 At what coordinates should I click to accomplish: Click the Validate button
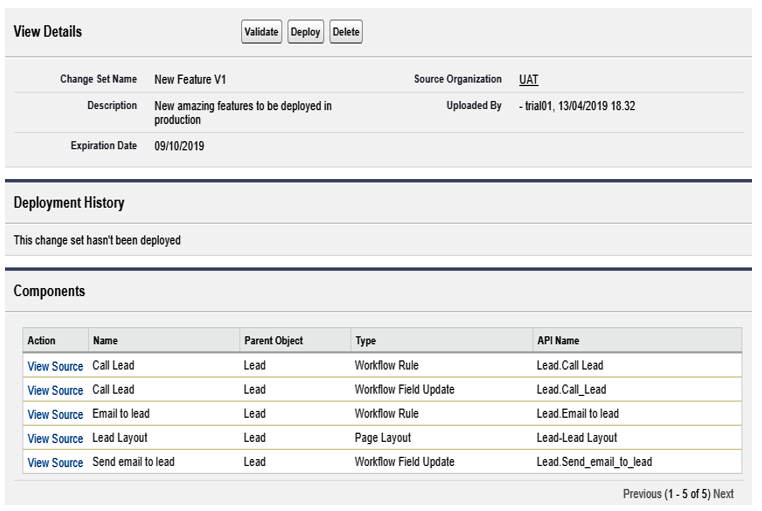click(x=261, y=32)
